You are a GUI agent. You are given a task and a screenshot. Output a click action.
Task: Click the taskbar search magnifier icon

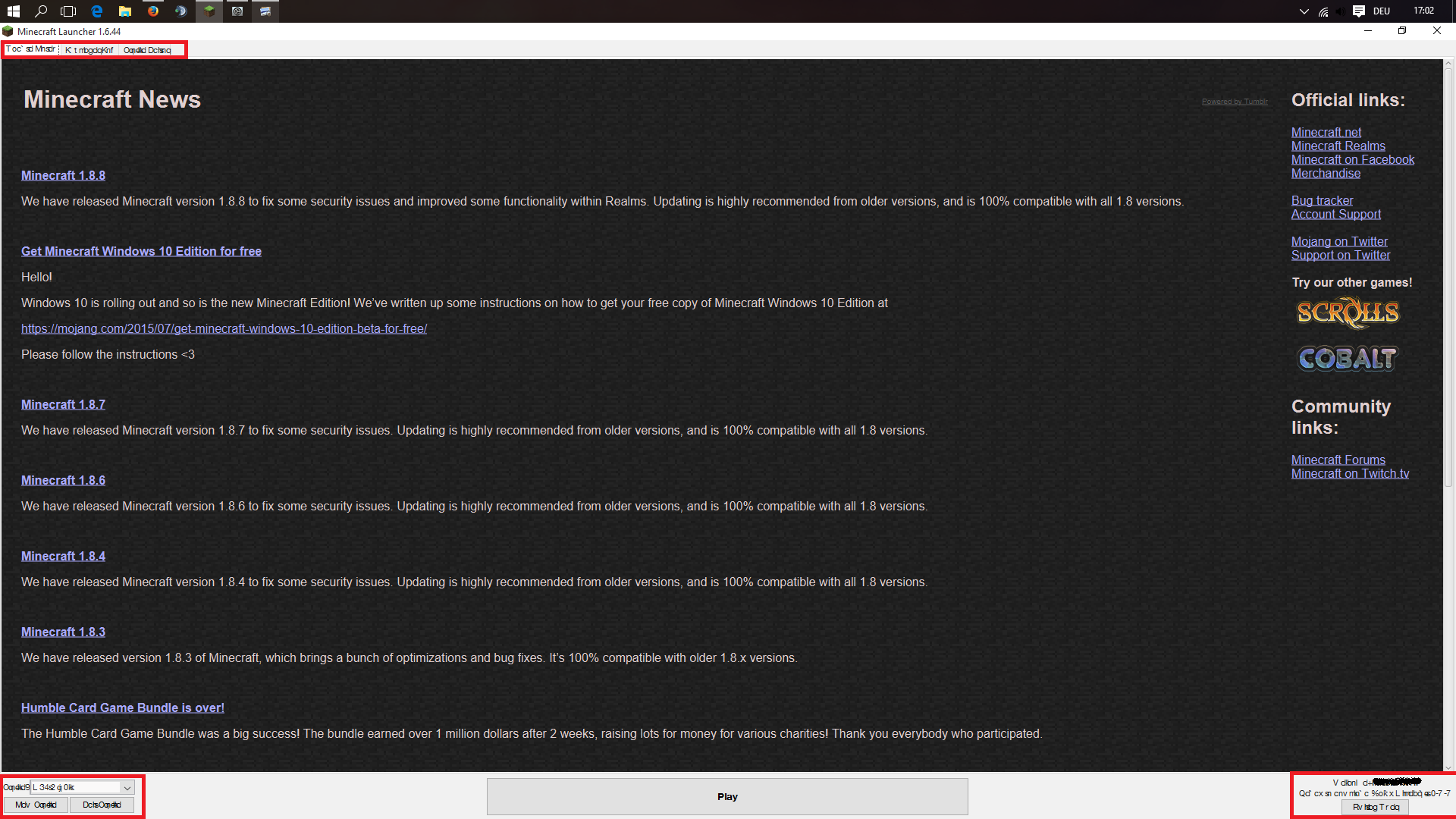point(41,11)
